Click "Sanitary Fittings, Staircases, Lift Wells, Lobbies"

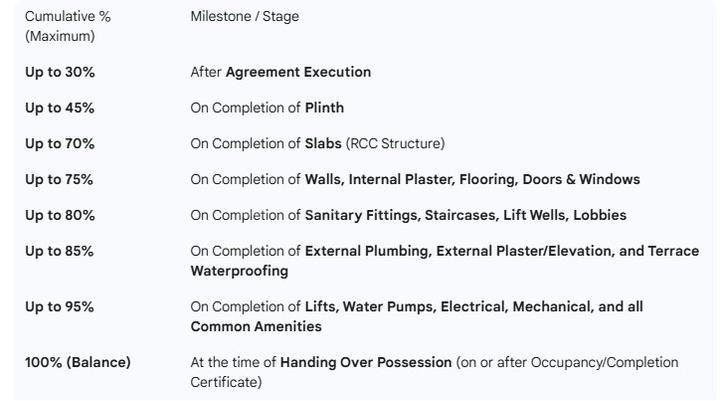point(465,215)
